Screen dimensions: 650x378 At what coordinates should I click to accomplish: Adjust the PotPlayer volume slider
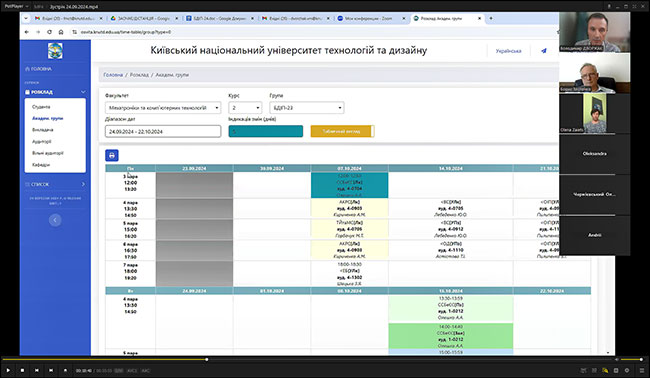pyautogui.click(x=632, y=359)
